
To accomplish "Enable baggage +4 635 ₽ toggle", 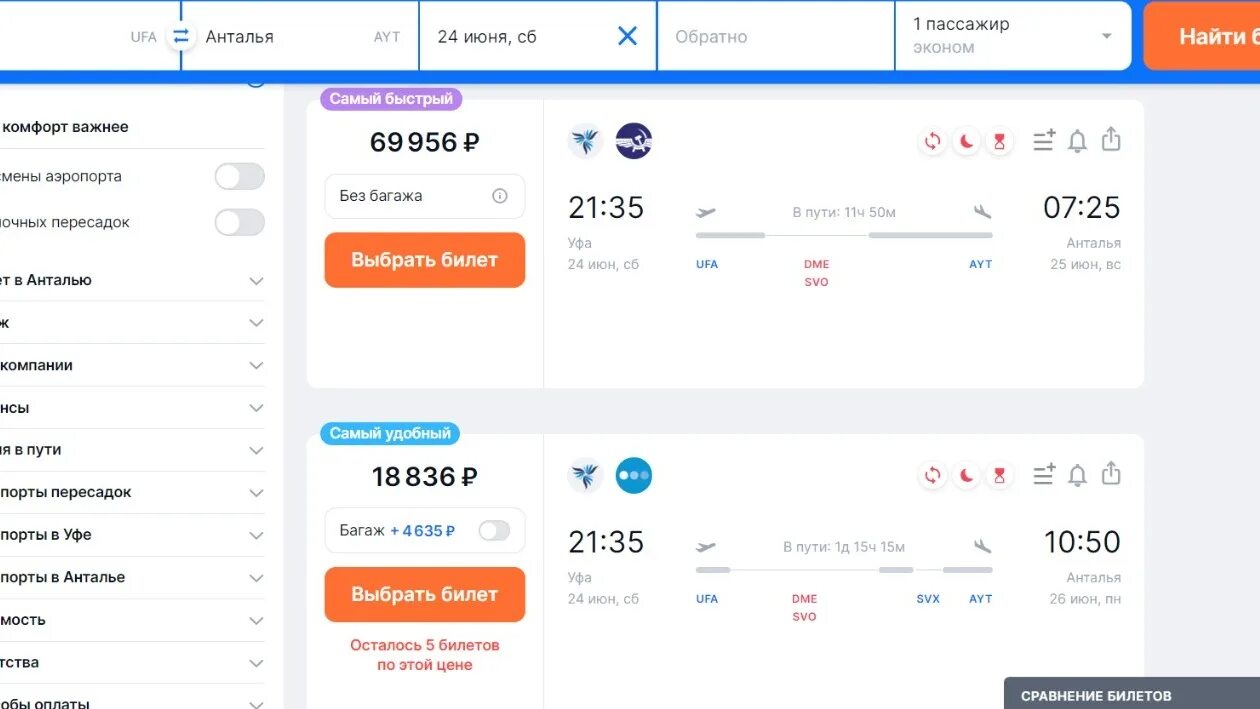I will [x=494, y=531].
